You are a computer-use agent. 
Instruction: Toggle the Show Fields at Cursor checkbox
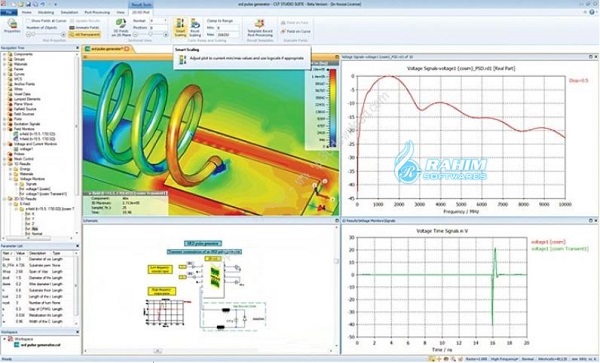click(28, 21)
